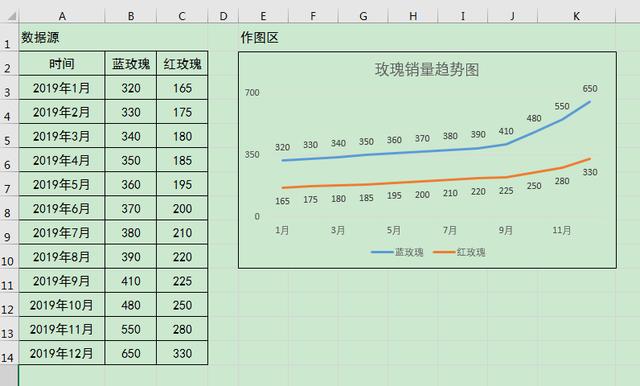Click table cell B4 with value 330
The width and height of the screenshot is (640, 386).
click(131, 112)
